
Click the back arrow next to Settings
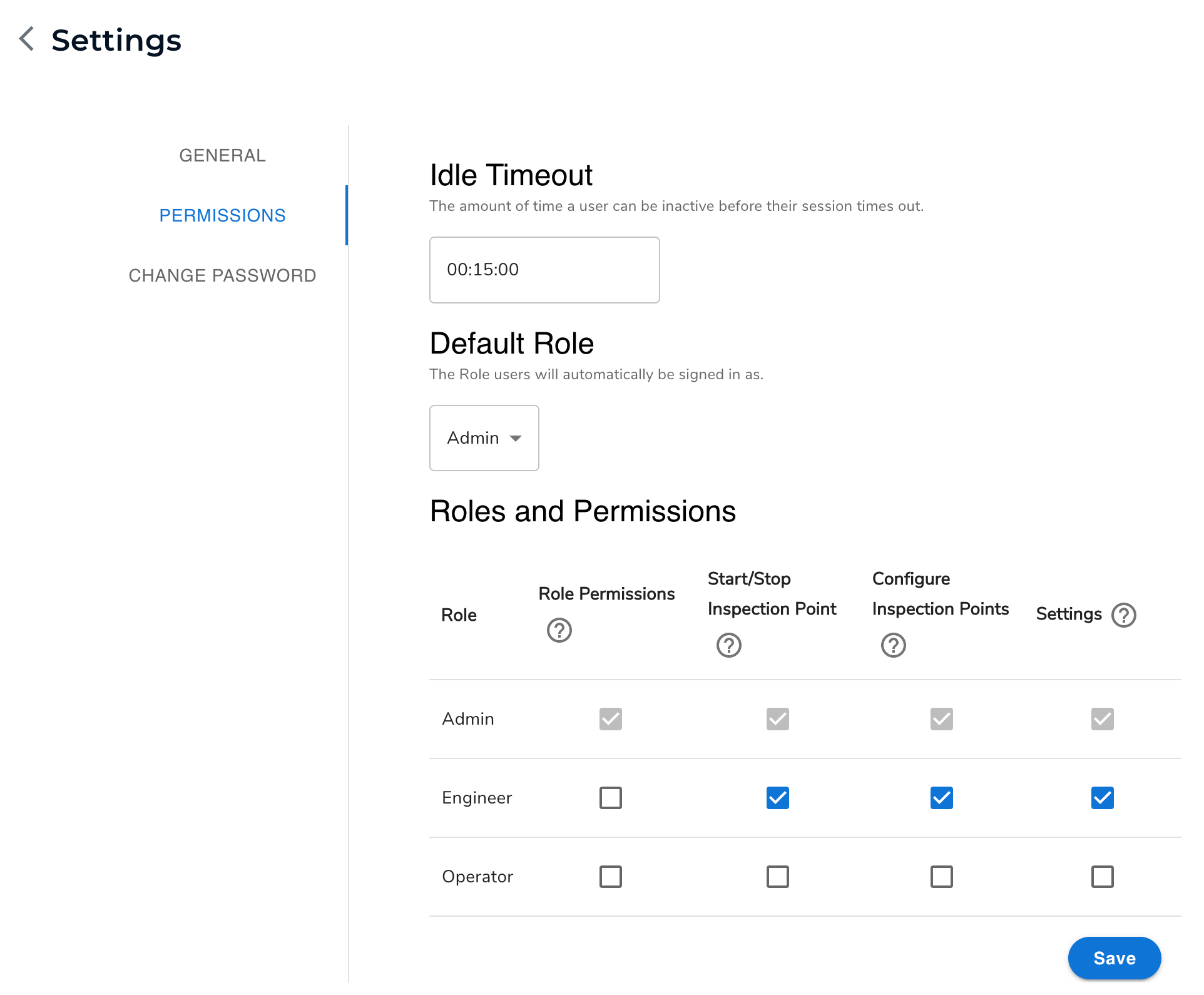click(26, 39)
